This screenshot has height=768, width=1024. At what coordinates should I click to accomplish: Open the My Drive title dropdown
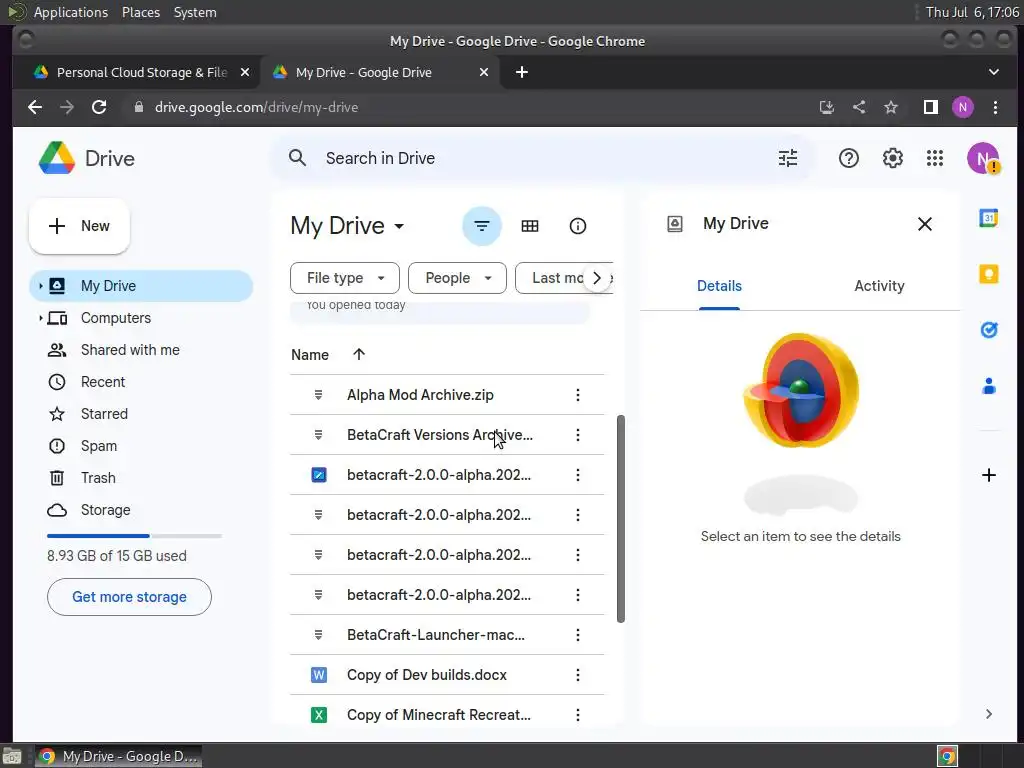[347, 226]
